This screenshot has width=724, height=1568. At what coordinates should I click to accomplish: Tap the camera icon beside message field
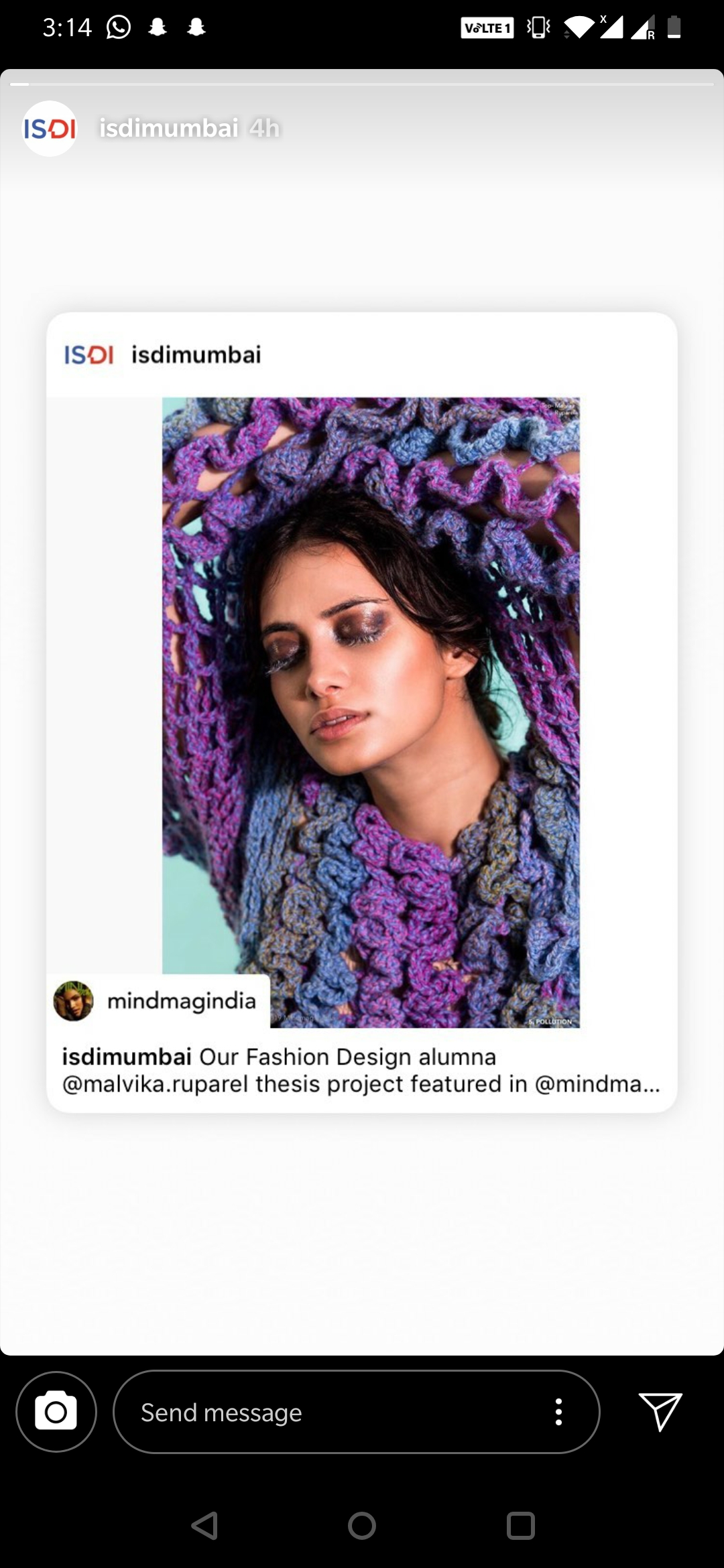[x=56, y=1412]
